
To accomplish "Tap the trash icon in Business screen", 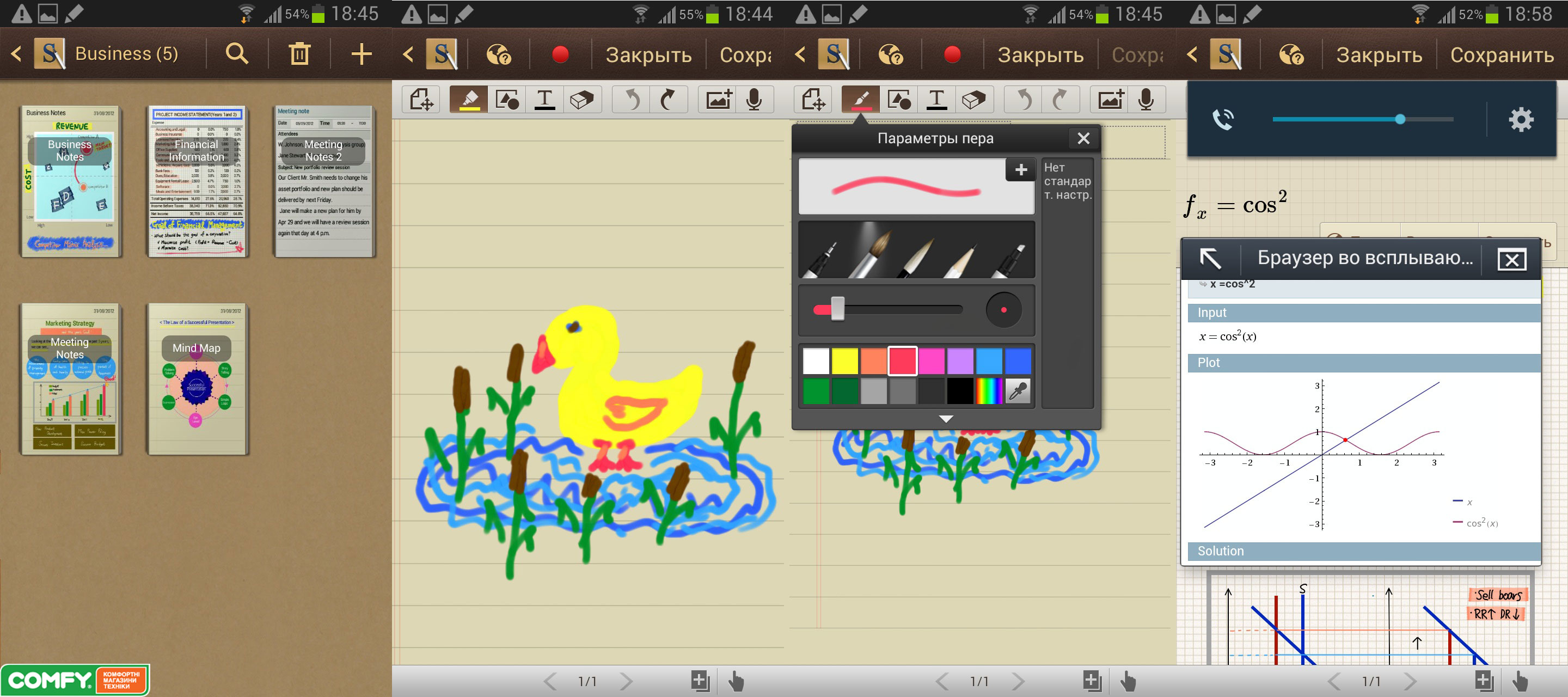I will click(x=299, y=54).
